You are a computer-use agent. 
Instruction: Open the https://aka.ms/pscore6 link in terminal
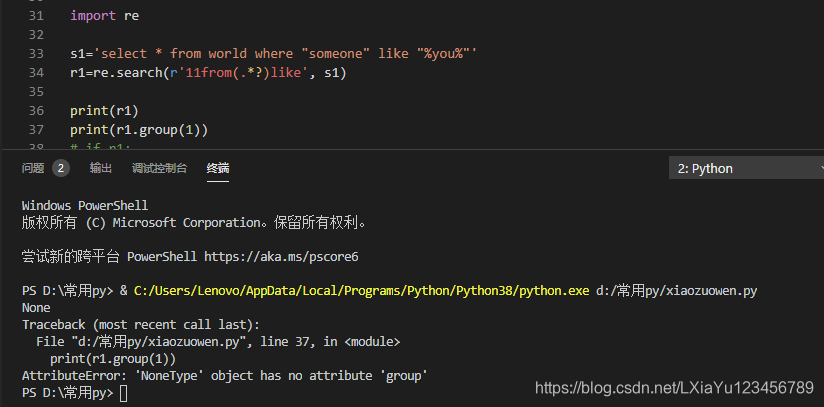click(x=281, y=257)
